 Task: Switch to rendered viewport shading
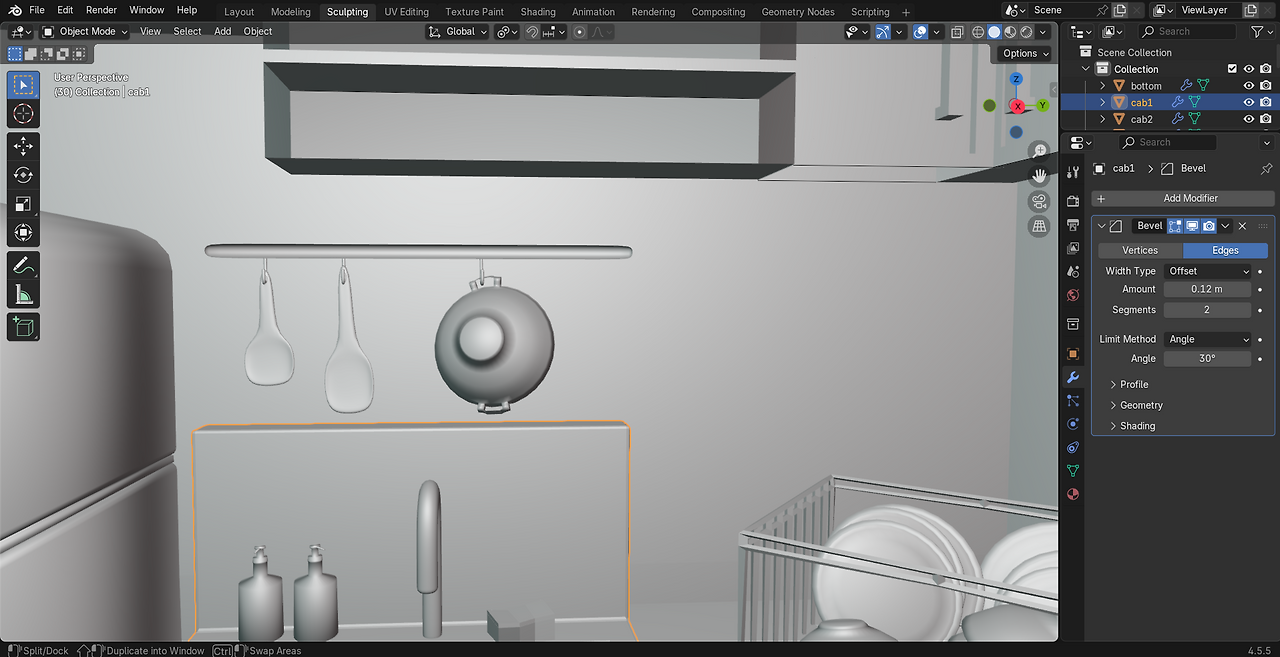[x=1026, y=32]
